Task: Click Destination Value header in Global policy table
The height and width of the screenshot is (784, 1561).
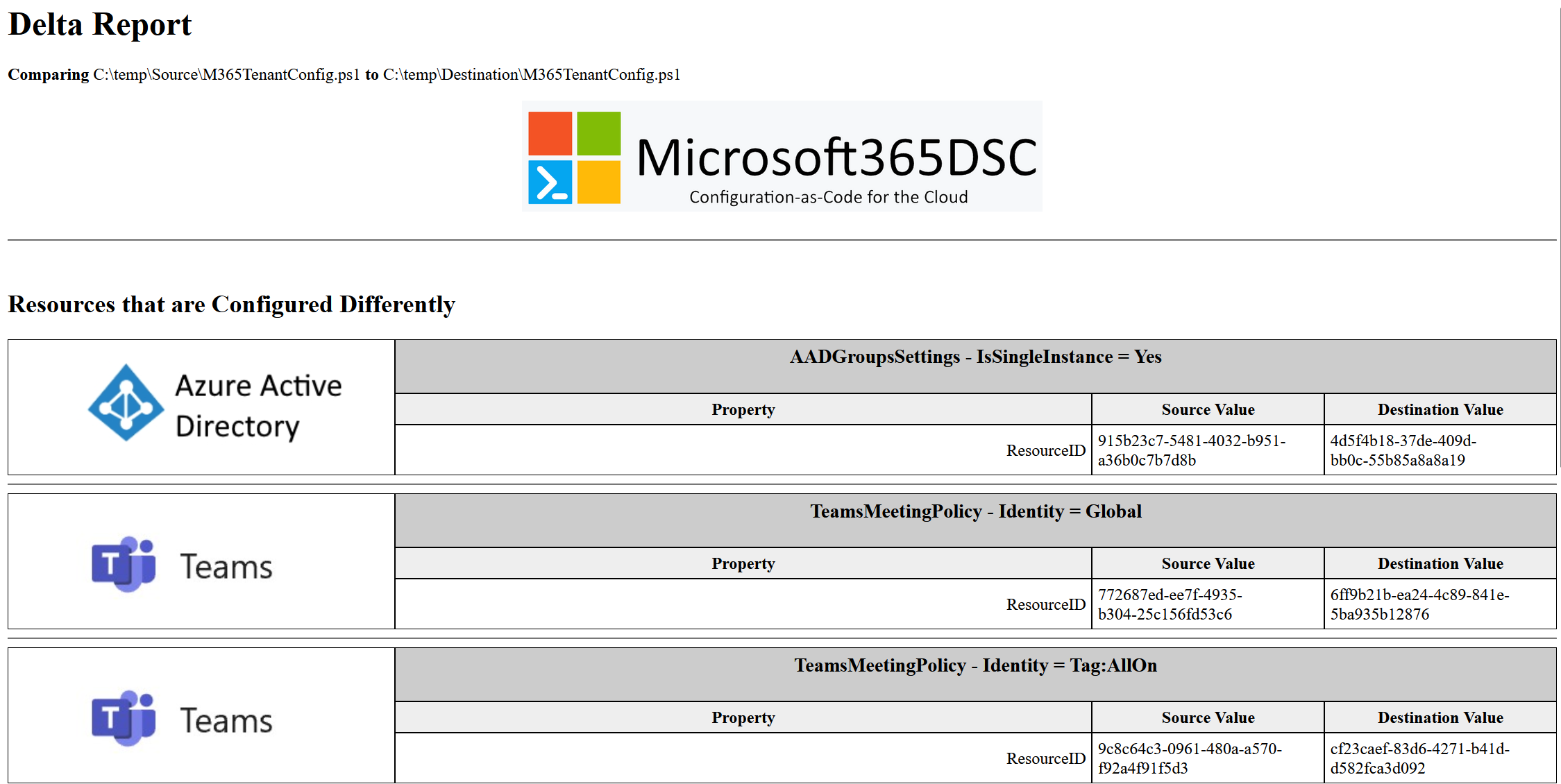Action: pos(1440,563)
